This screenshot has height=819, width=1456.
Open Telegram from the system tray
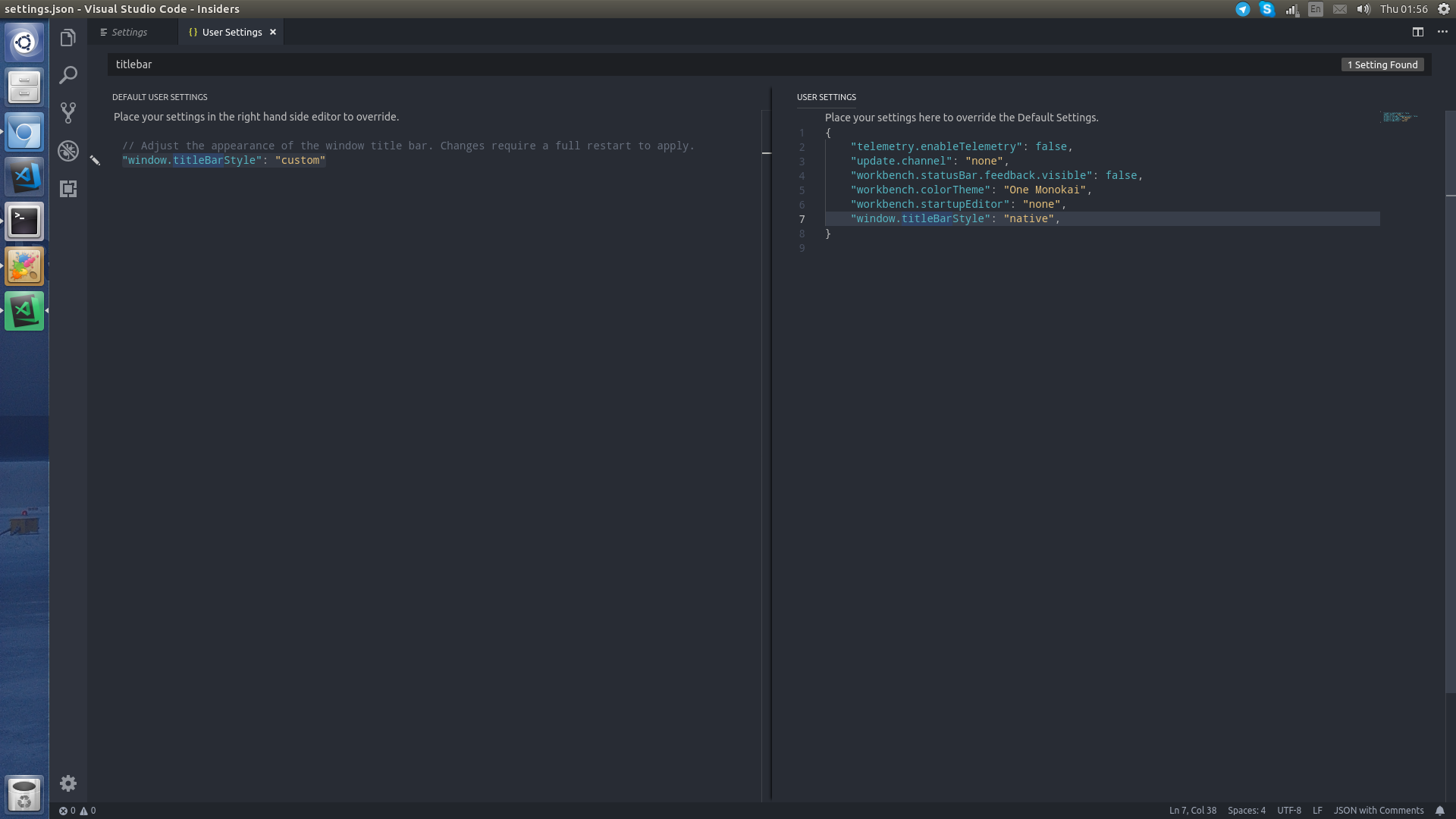tap(1241, 9)
